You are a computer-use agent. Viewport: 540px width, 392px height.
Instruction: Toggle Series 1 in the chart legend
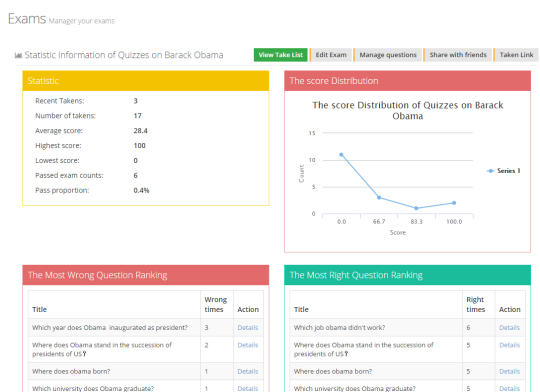coord(503,171)
